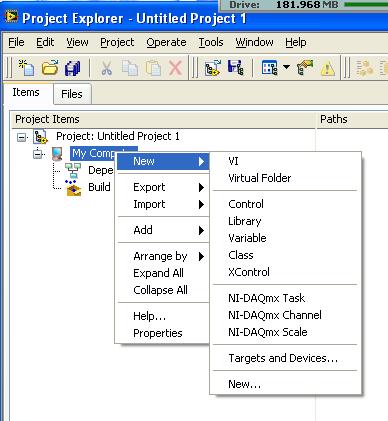Expand the Arrange by submenu

(x=163, y=256)
